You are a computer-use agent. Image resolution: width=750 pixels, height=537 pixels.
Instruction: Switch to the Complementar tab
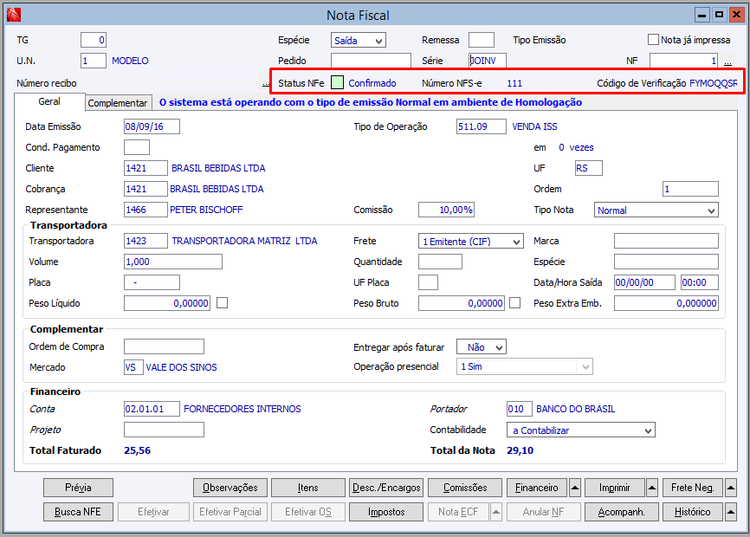pyautogui.click(x=118, y=103)
